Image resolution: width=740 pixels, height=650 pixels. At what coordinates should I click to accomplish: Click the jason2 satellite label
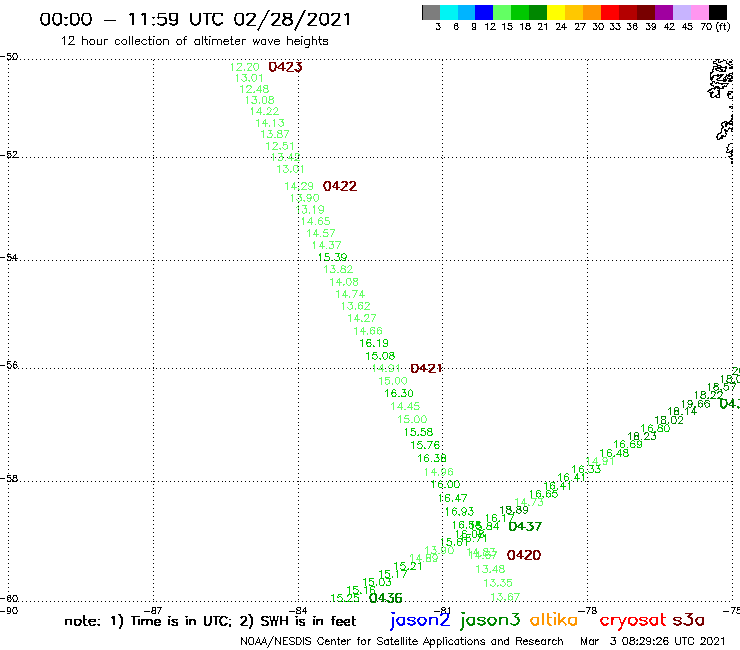point(420,620)
